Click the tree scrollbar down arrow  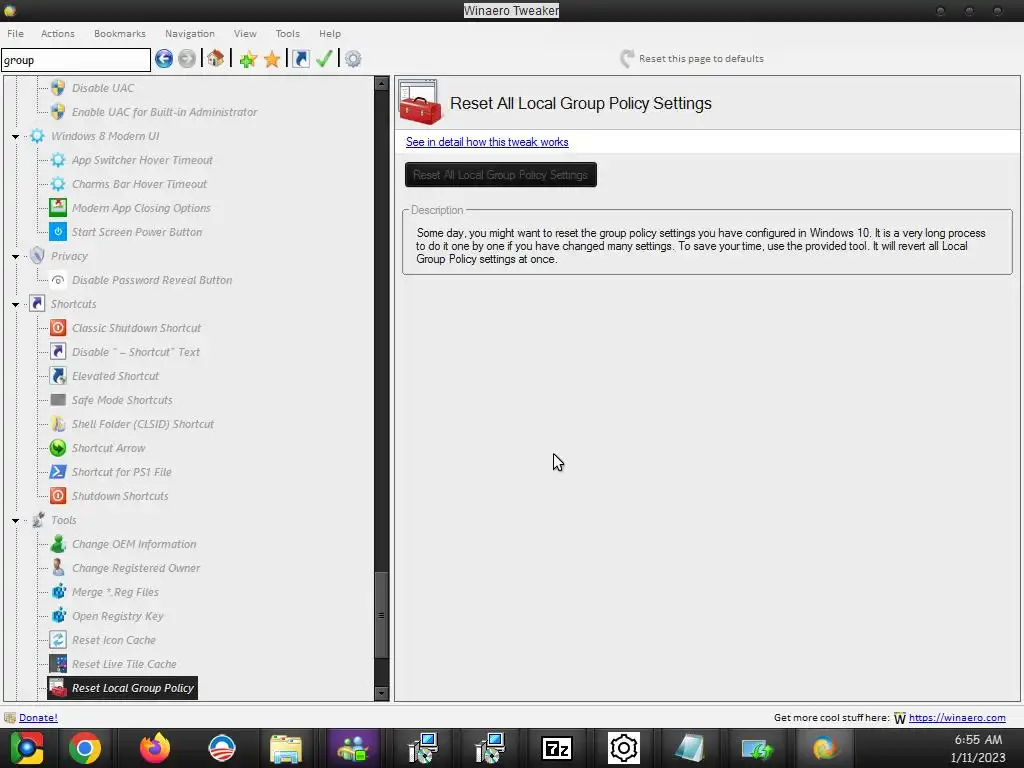point(381,693)
